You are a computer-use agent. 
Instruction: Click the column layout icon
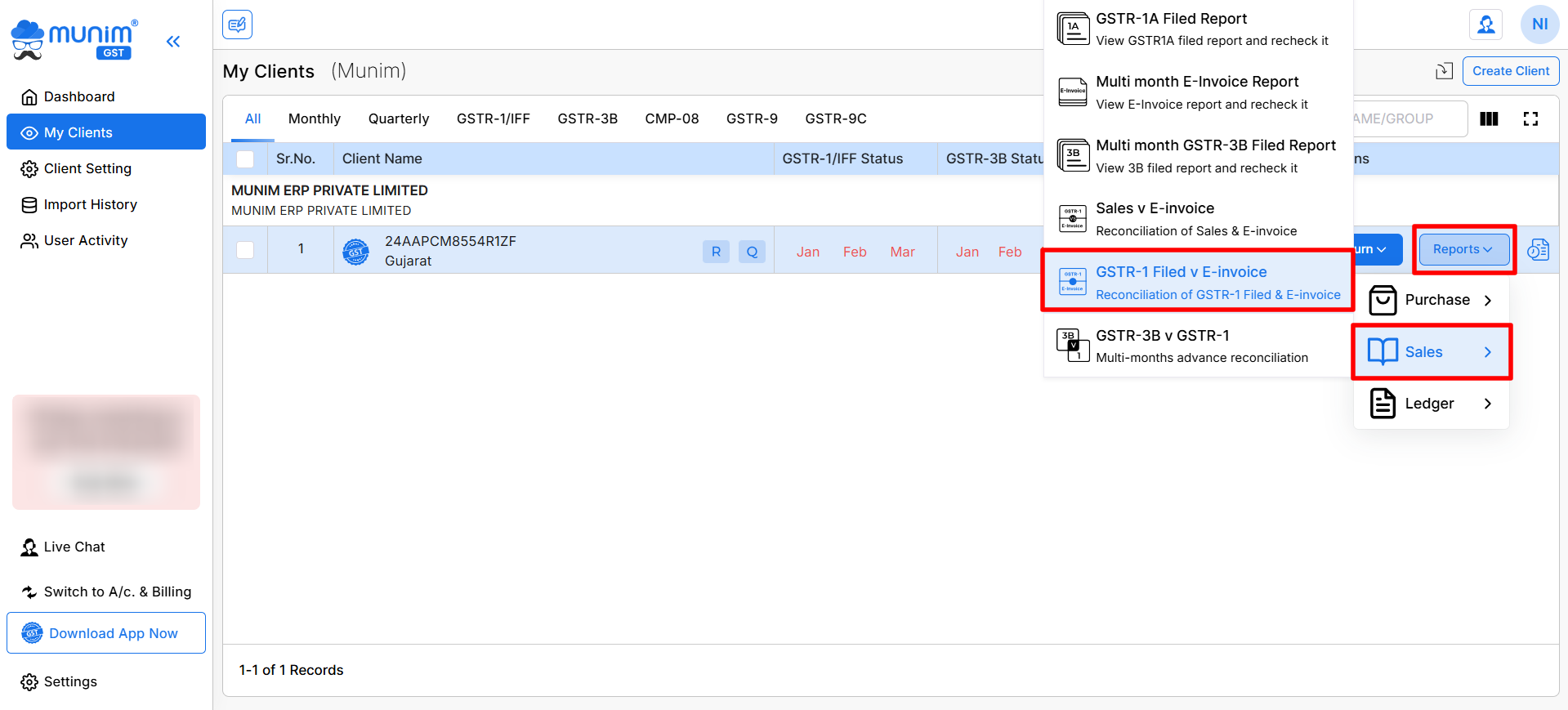pos(1489,119)
